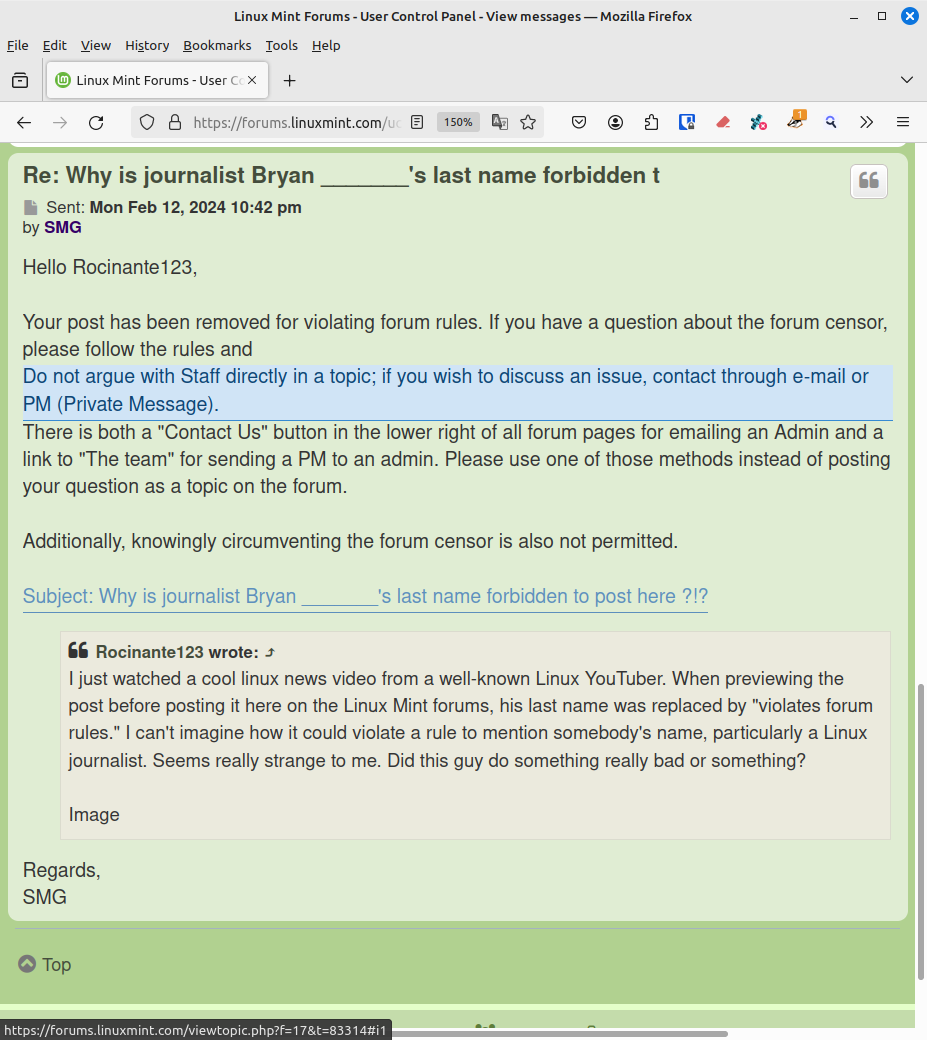Maximize the Firefox window
This screenshot has height=1040, width=927.
click(882, 17)
